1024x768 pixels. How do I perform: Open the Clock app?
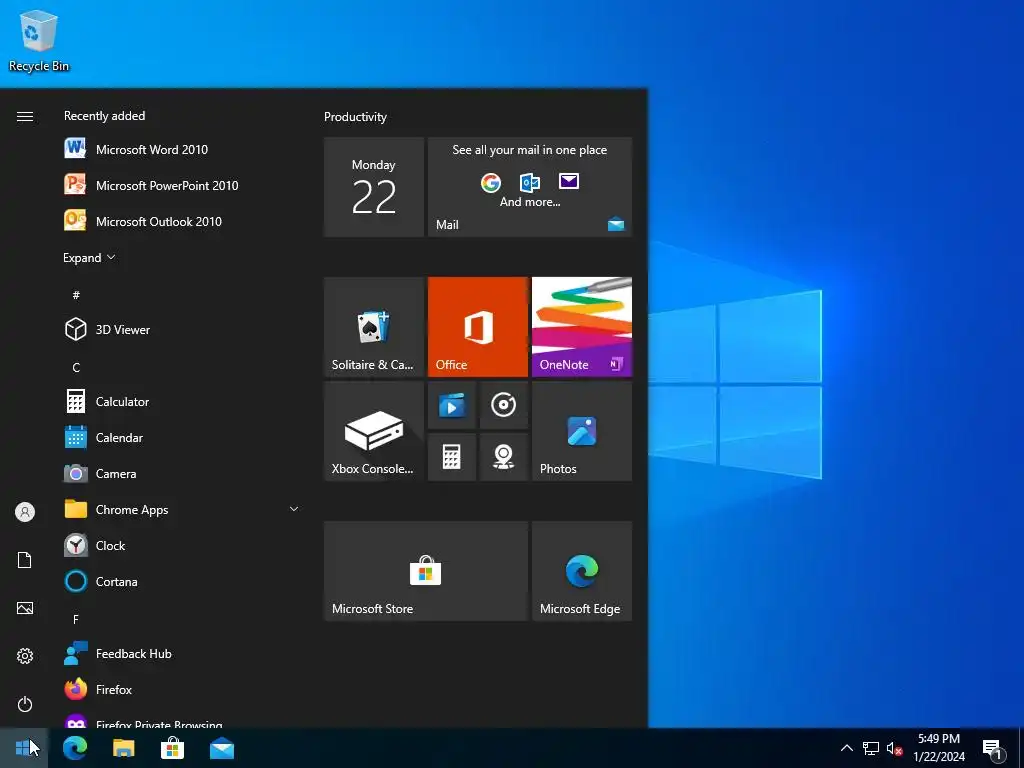(183, 545)
